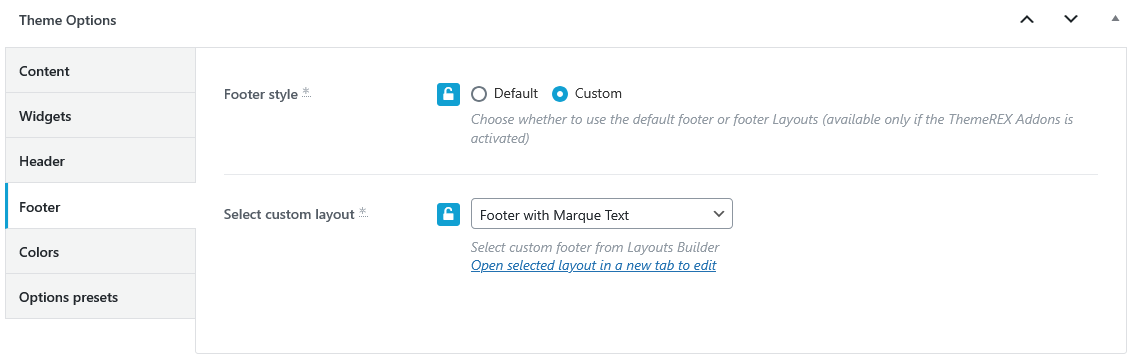Go to the Header options tab
Viewport: 1132px width, 361px height.
click(100, 160)
